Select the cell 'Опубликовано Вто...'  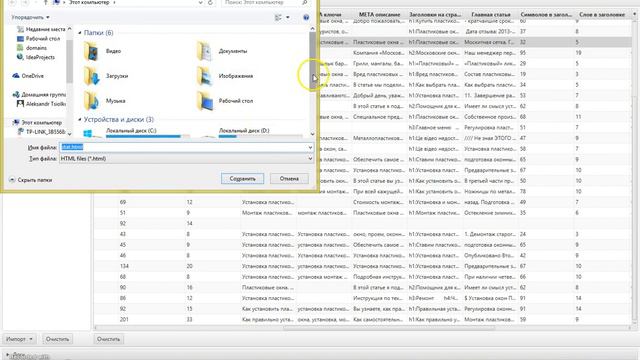(x=491, y=256)
